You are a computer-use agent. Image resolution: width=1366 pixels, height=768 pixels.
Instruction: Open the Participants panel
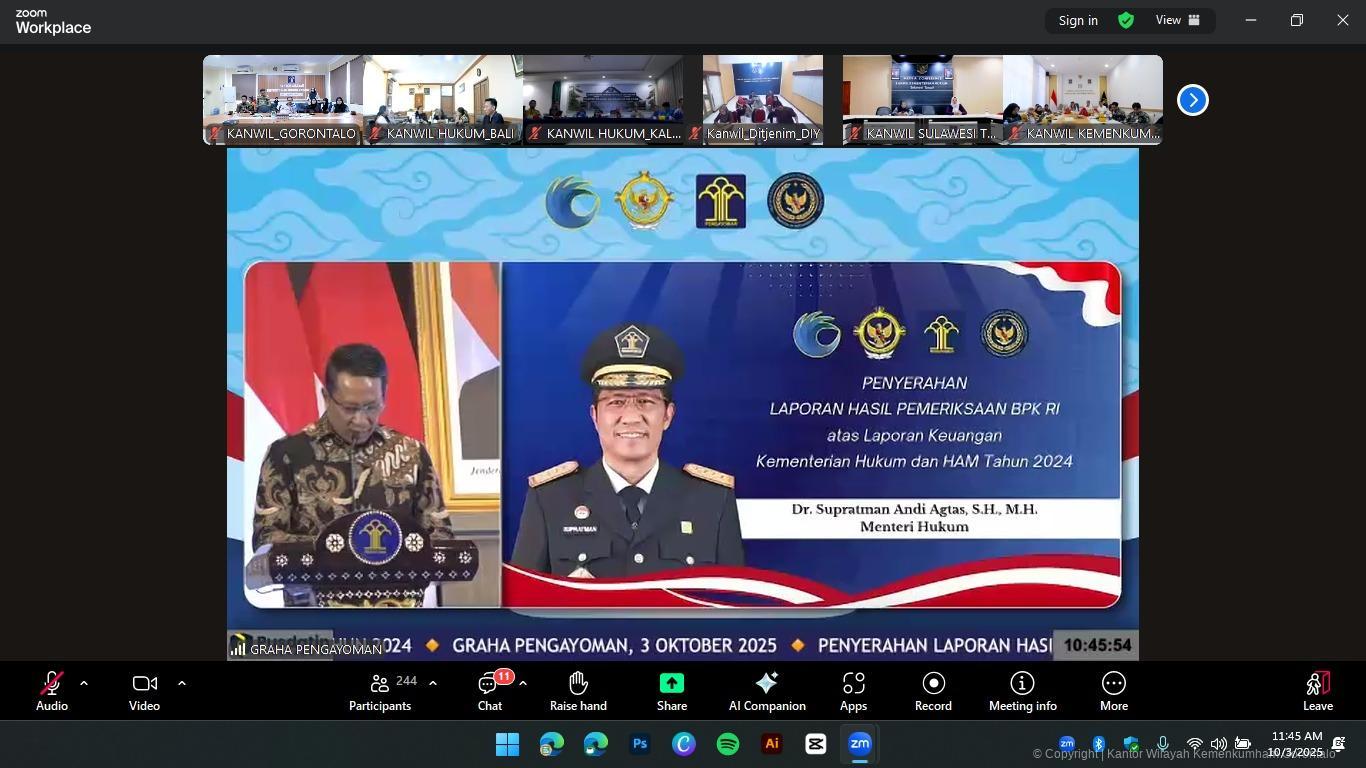380,691
